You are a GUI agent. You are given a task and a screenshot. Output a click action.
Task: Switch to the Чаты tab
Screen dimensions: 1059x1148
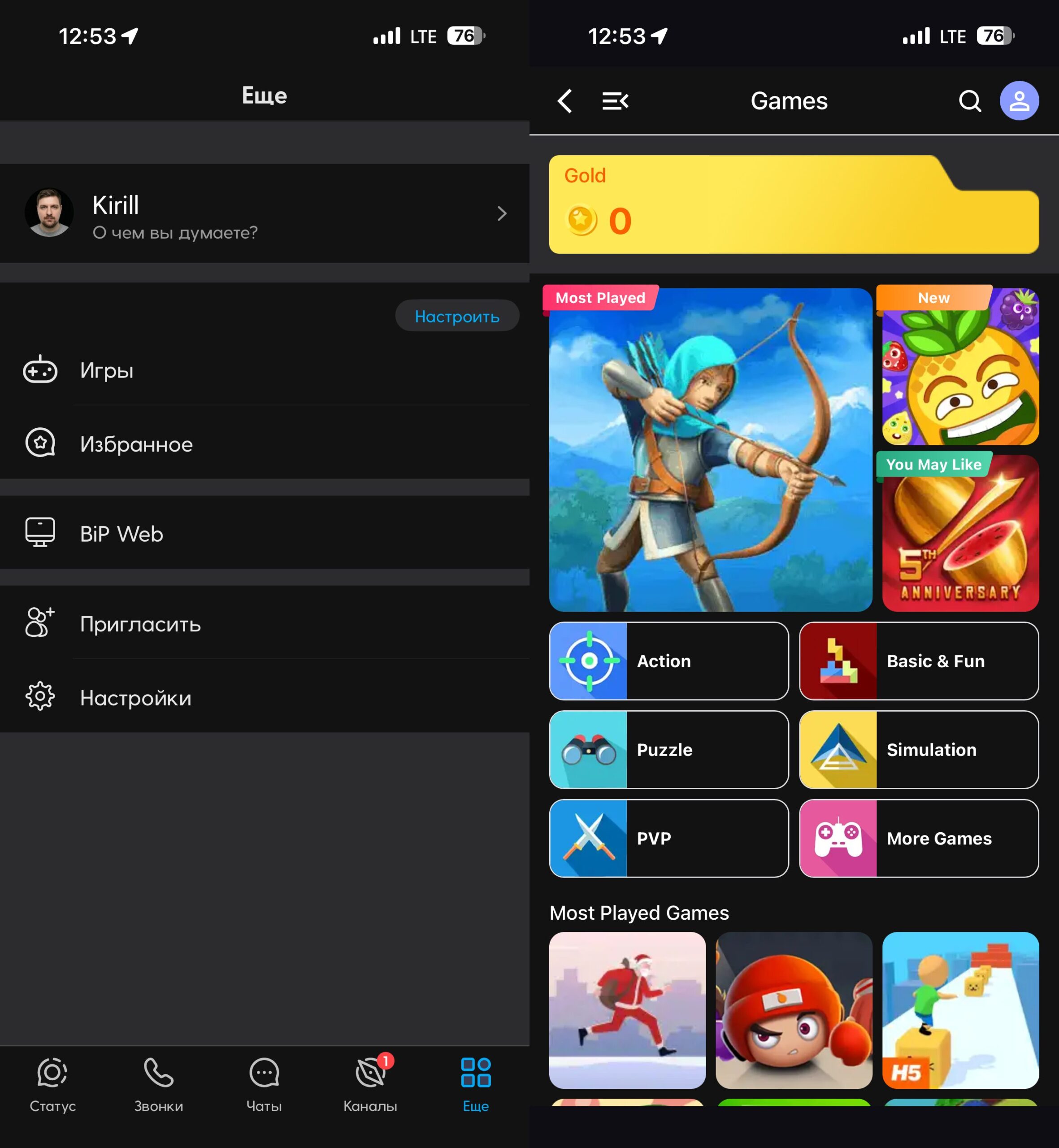coord(264,1084)
